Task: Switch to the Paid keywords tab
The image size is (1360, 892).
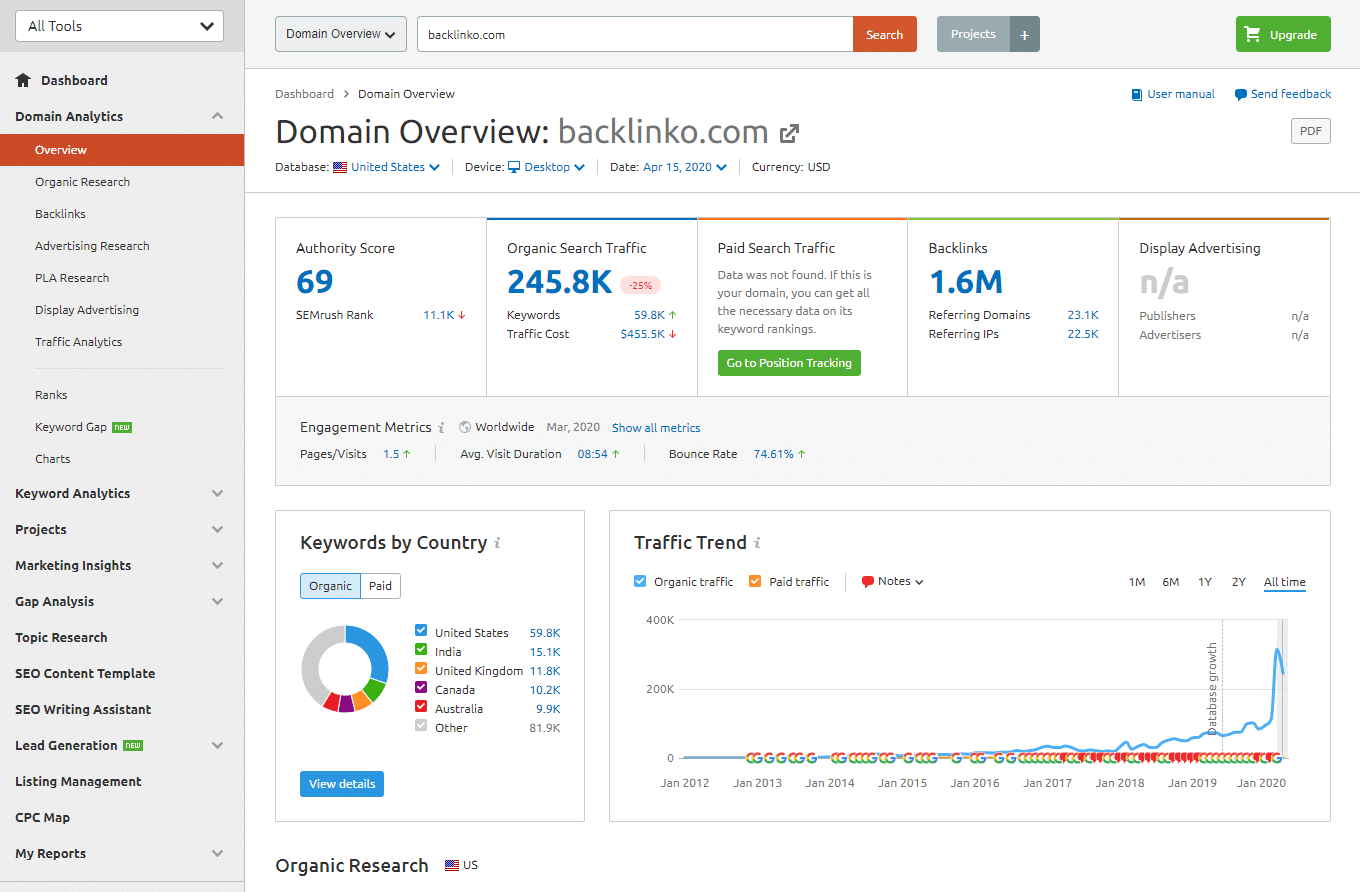Action: click(x=380, y=586)
